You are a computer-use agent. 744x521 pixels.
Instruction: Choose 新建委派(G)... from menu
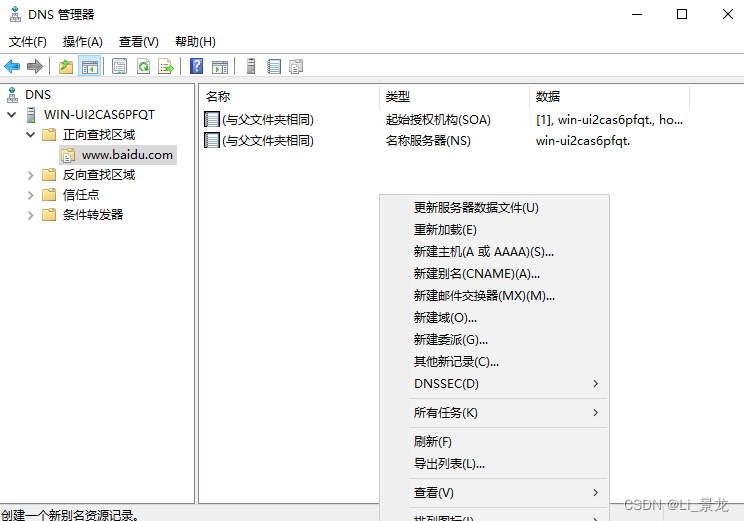pos(494,340)
